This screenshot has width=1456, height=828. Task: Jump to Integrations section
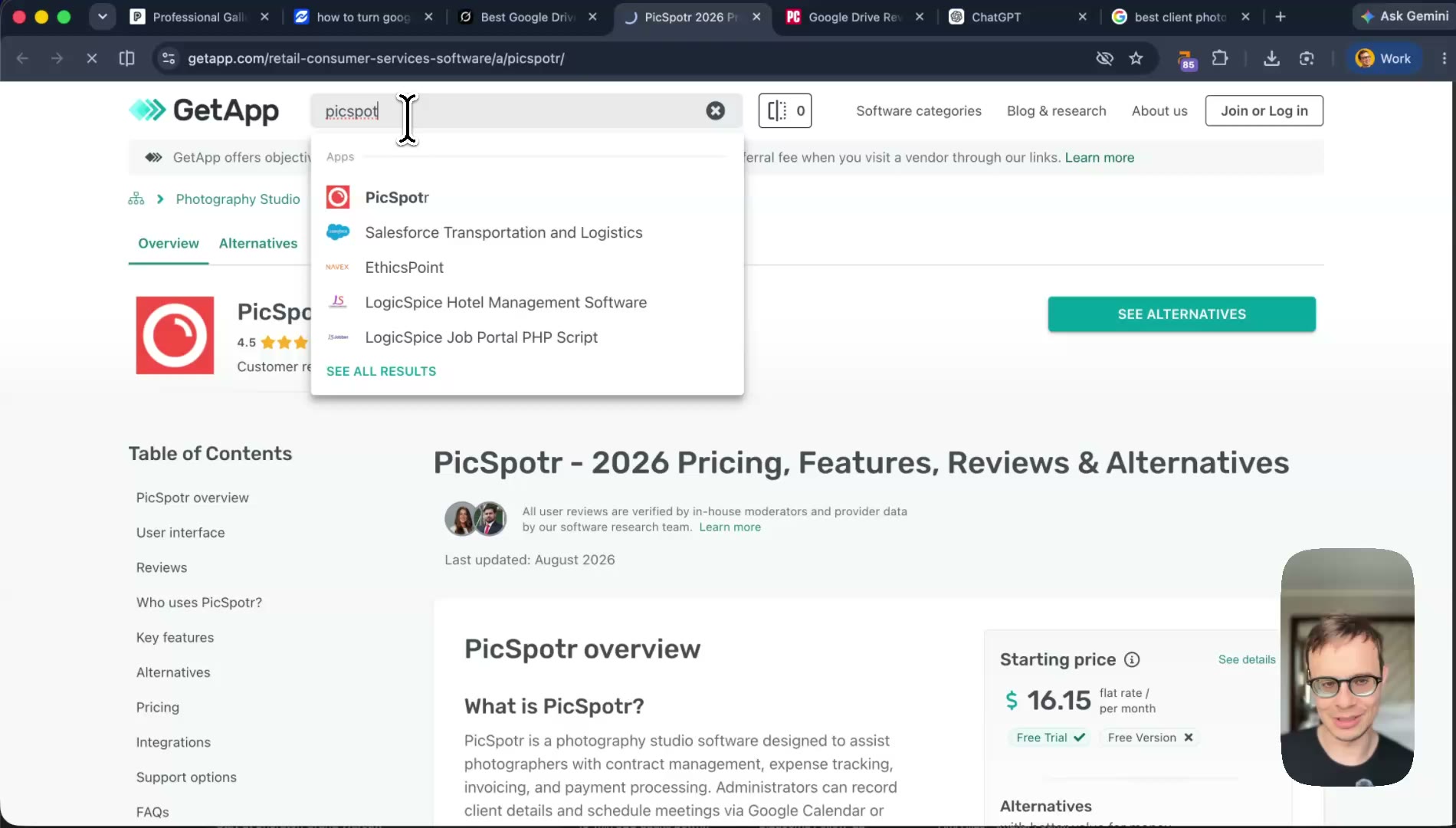tap(173, 742)
